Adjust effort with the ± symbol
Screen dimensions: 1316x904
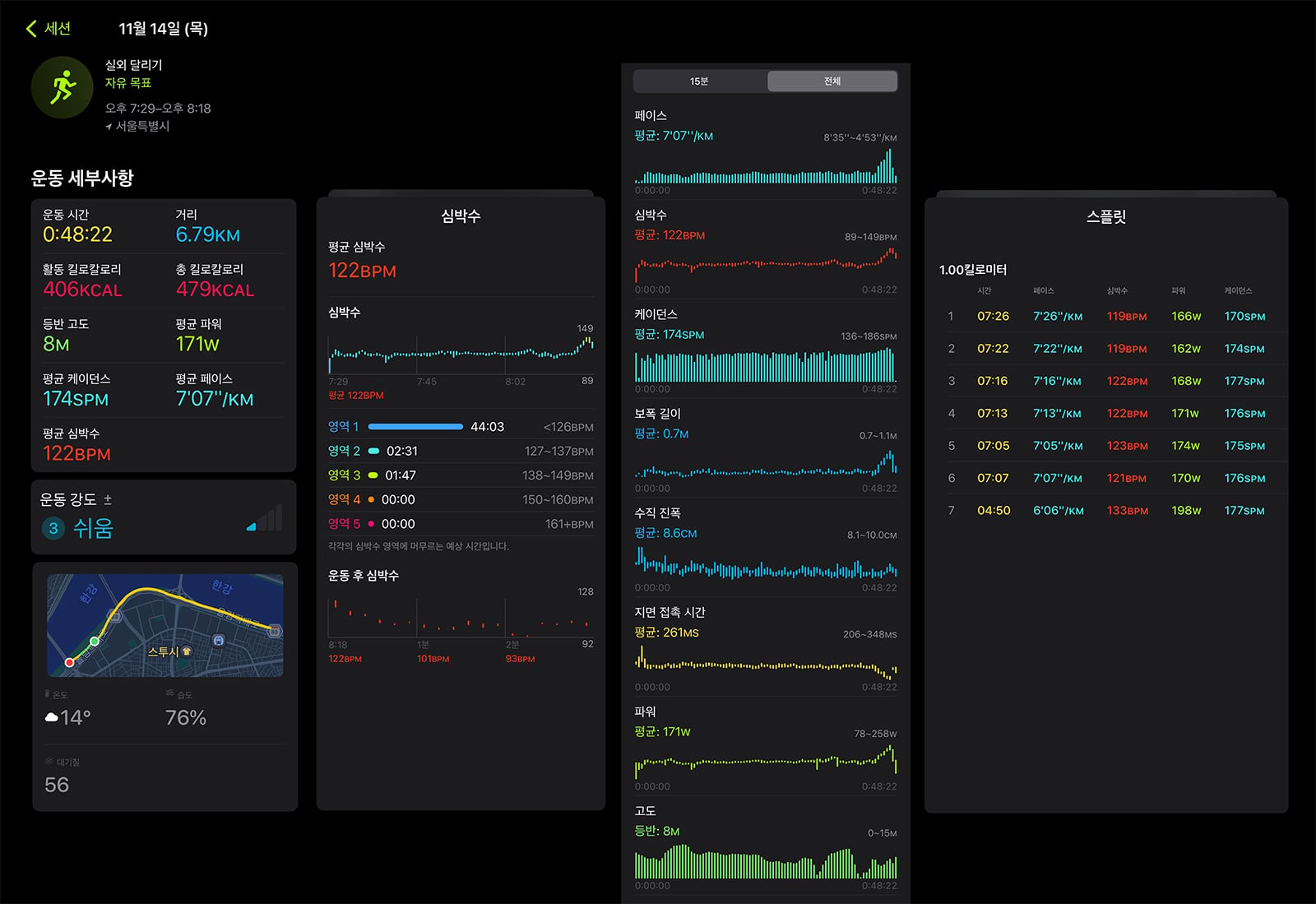tap(108, 499)
